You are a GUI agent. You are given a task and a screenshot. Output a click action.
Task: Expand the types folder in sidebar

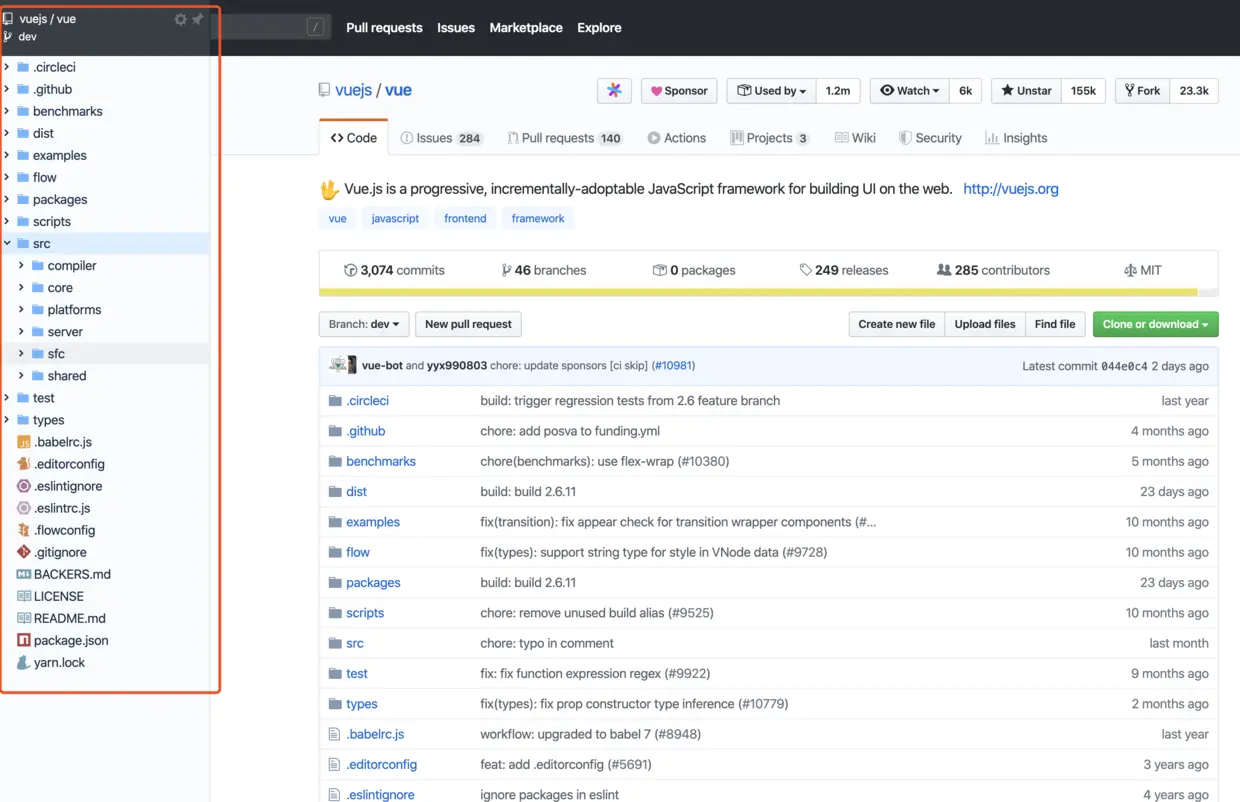(7, 420)
